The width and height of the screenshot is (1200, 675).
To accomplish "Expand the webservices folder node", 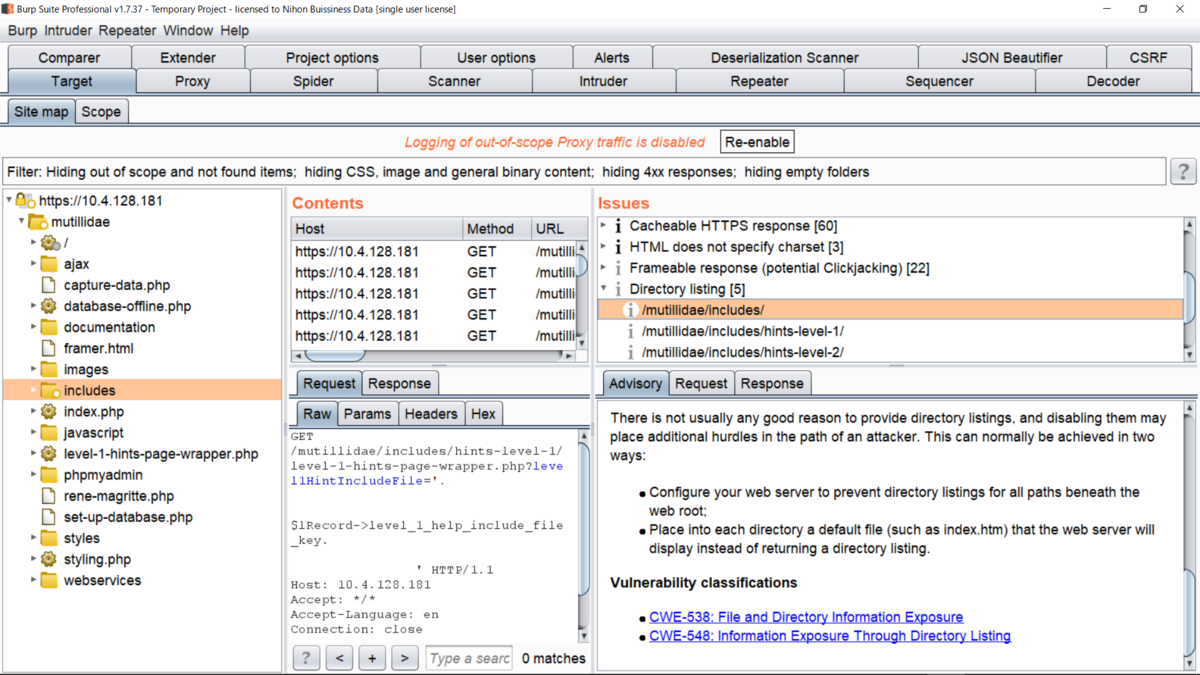I will 33,580.
